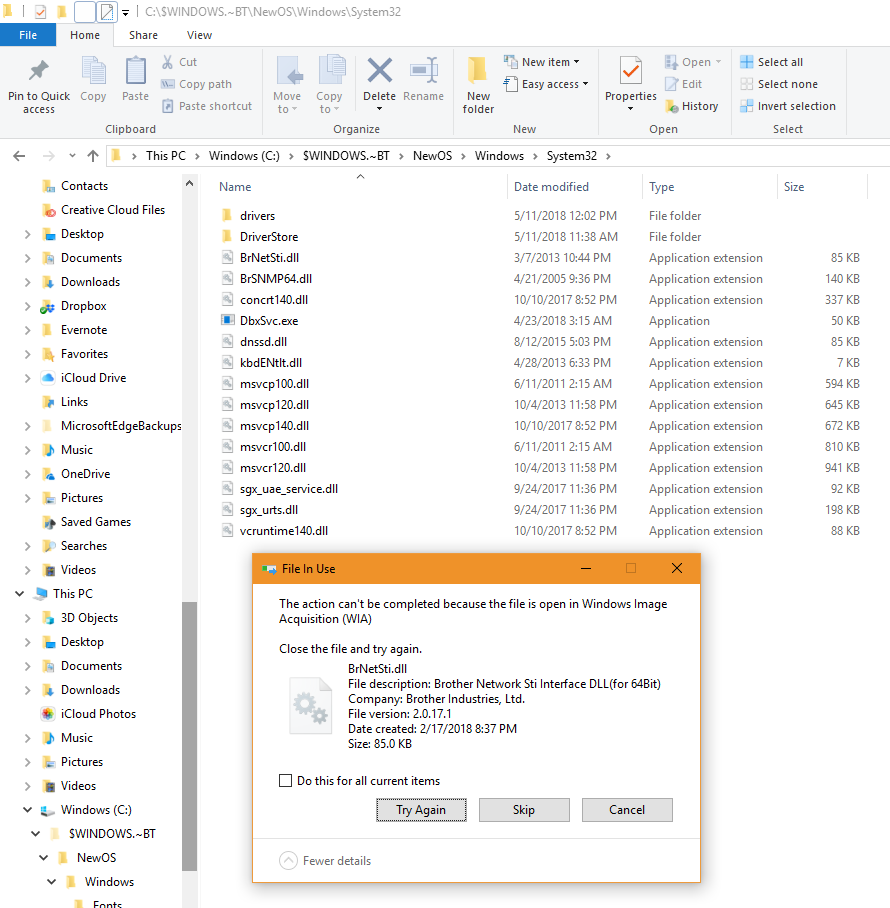The image size is (890, 908).
Task: Open the Recent locations dropdown arrow
Action: 72,156
